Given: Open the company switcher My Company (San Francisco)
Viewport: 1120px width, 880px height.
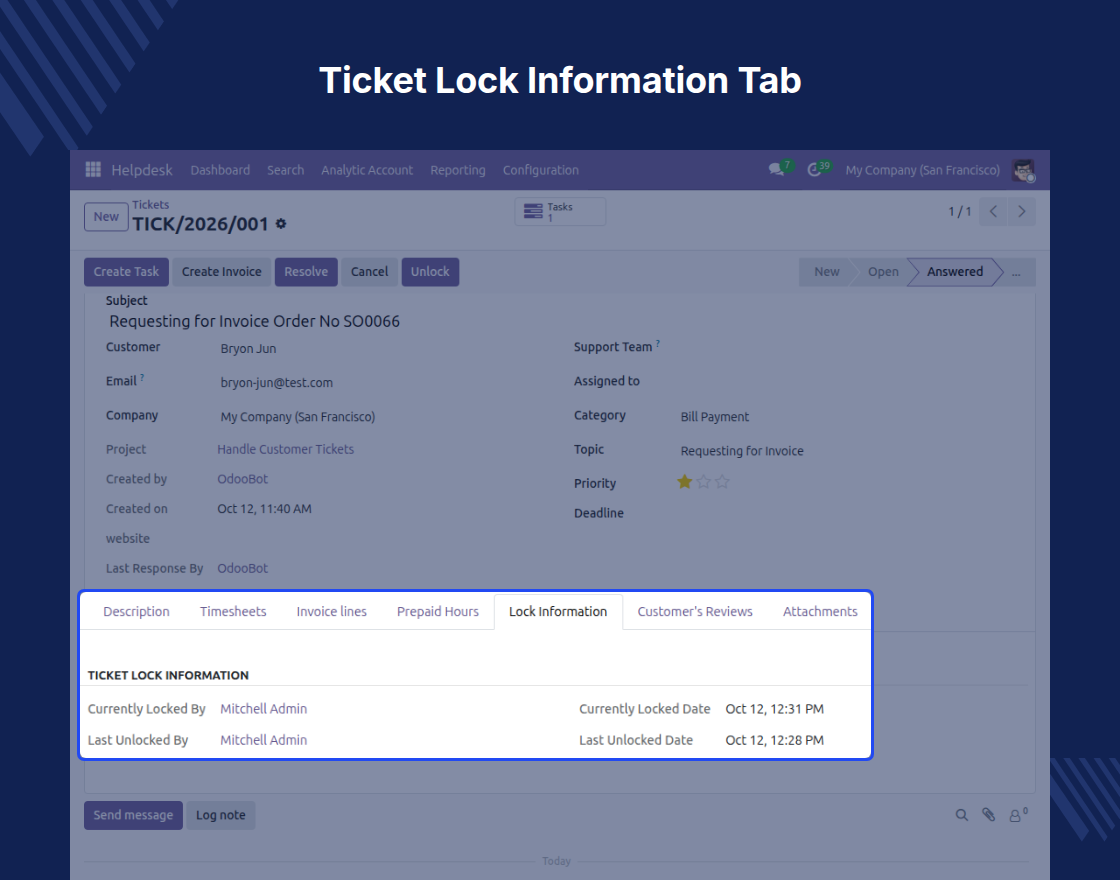Looking at the screenshot, I should tap(922, 170).
